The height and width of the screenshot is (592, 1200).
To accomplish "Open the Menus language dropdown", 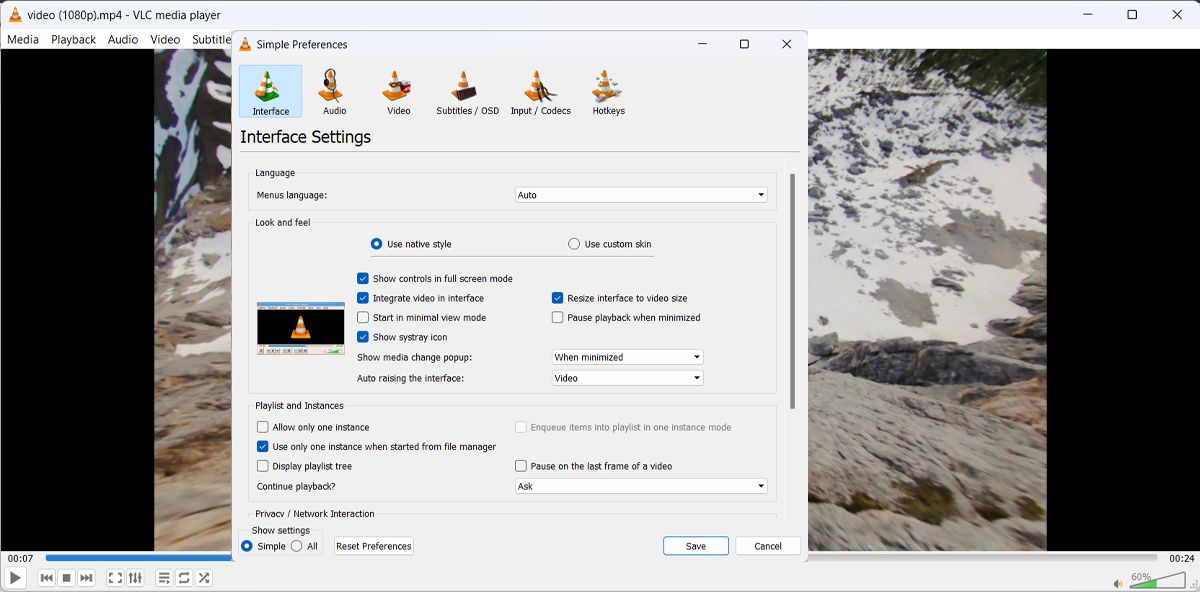I will (x=641, y=193).
